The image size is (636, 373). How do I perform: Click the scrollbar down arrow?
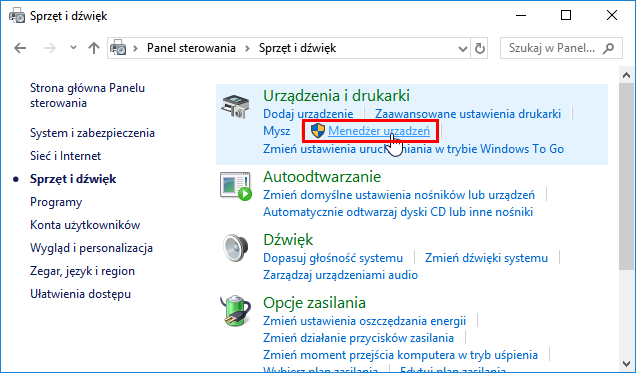point(627,364)
